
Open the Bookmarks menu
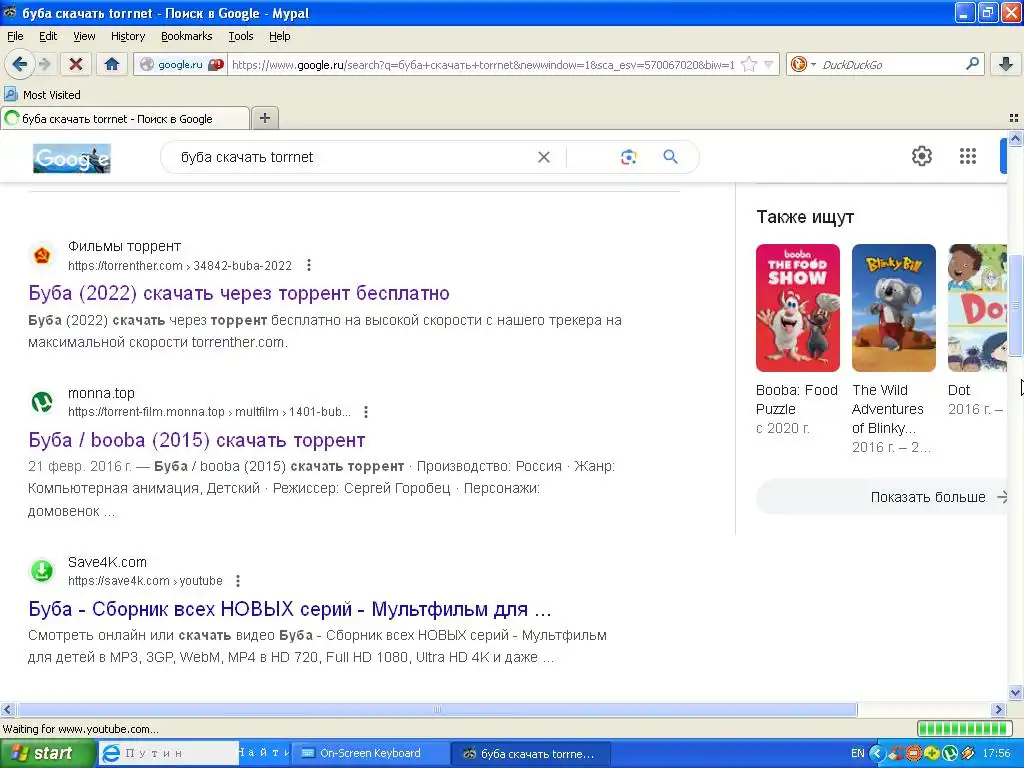(186, 36)
